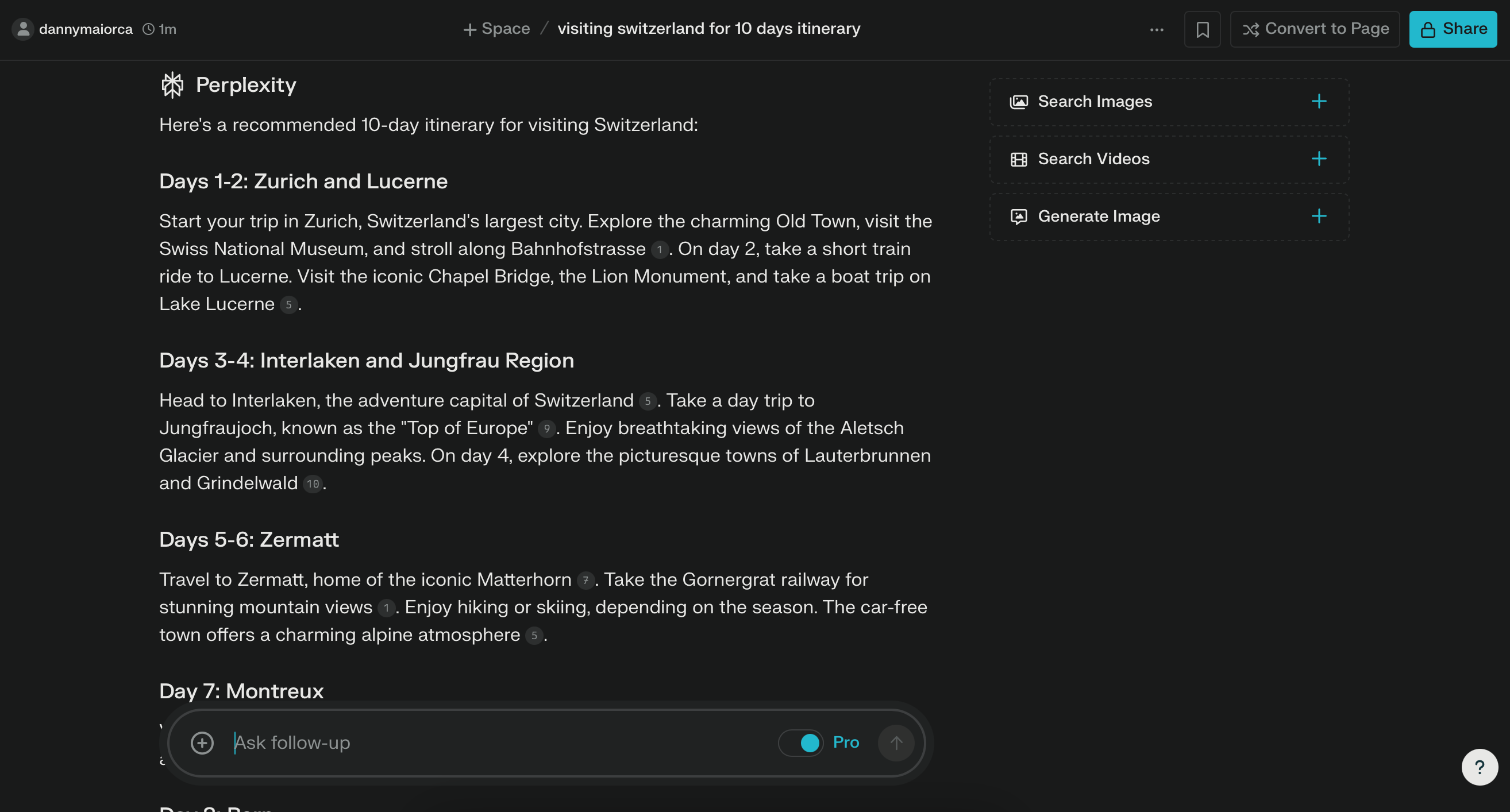Click the Perplexity logo icon
Screen dimensions: 1510x812
tap(172, 84)
